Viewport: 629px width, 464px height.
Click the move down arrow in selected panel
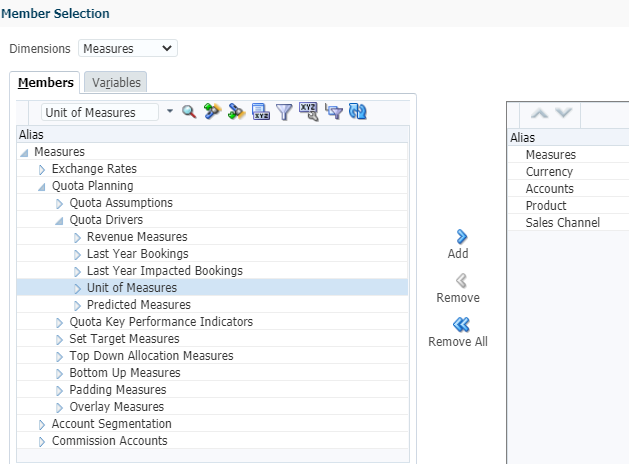point(564,113)
